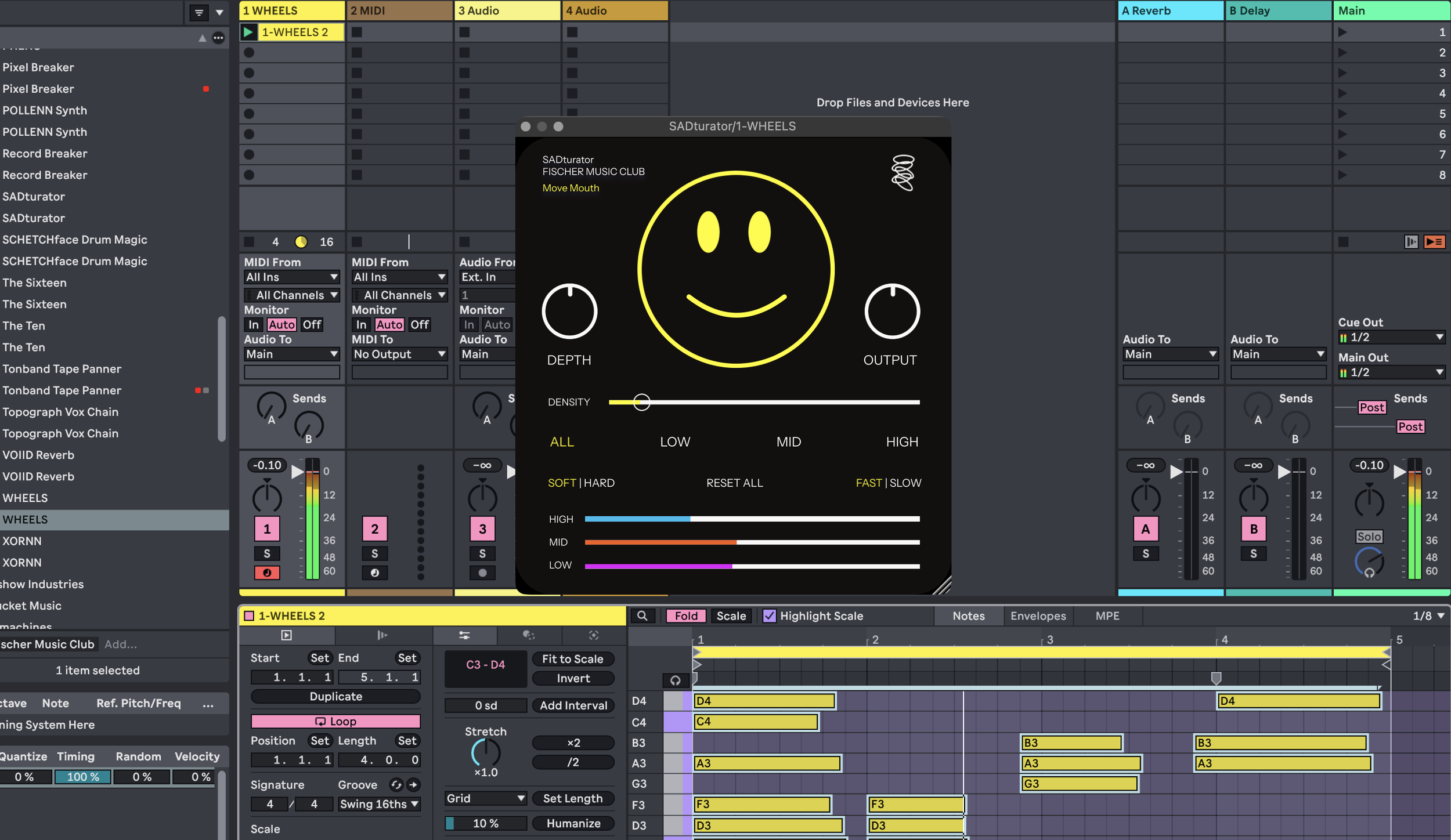This screenshot has width=1451, height=840.
Task: Select the LOW band in SADturator
Action: [x=675, y=441]
